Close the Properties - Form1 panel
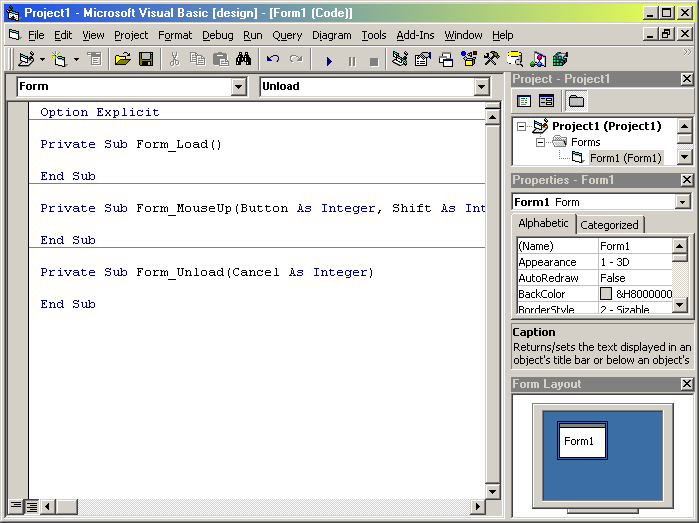This screenshot has width=699, height=523. (687, 180)
